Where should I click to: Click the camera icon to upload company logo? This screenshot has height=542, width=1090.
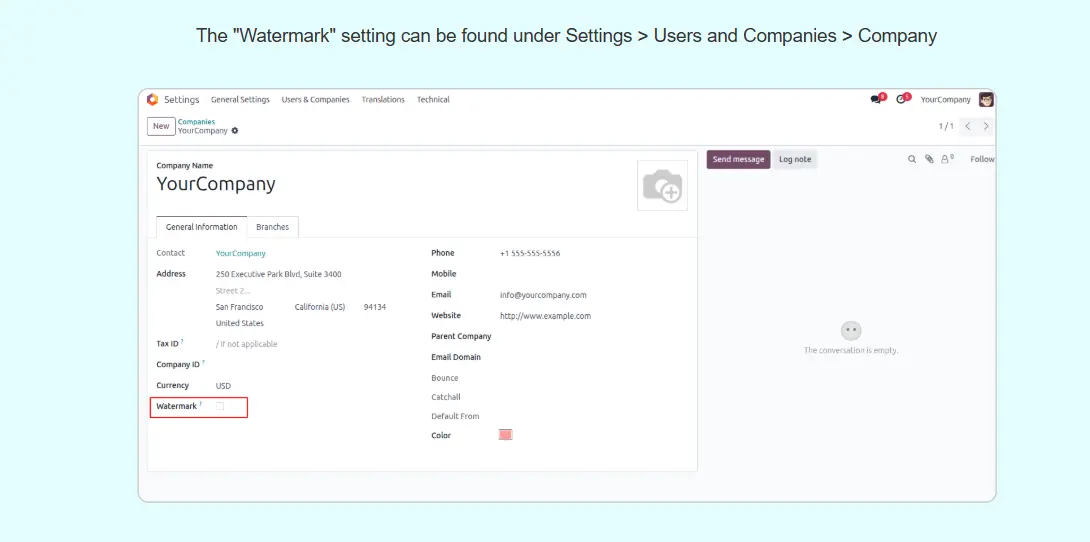tap(662, 186)
